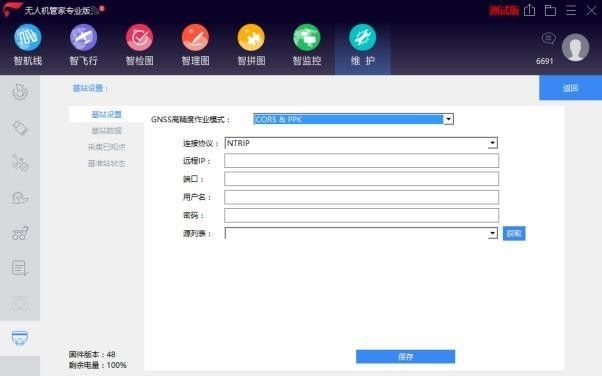Select the faded camera sidebar icon
Viewport: 602px width, 376px height.
coord(20,303)
